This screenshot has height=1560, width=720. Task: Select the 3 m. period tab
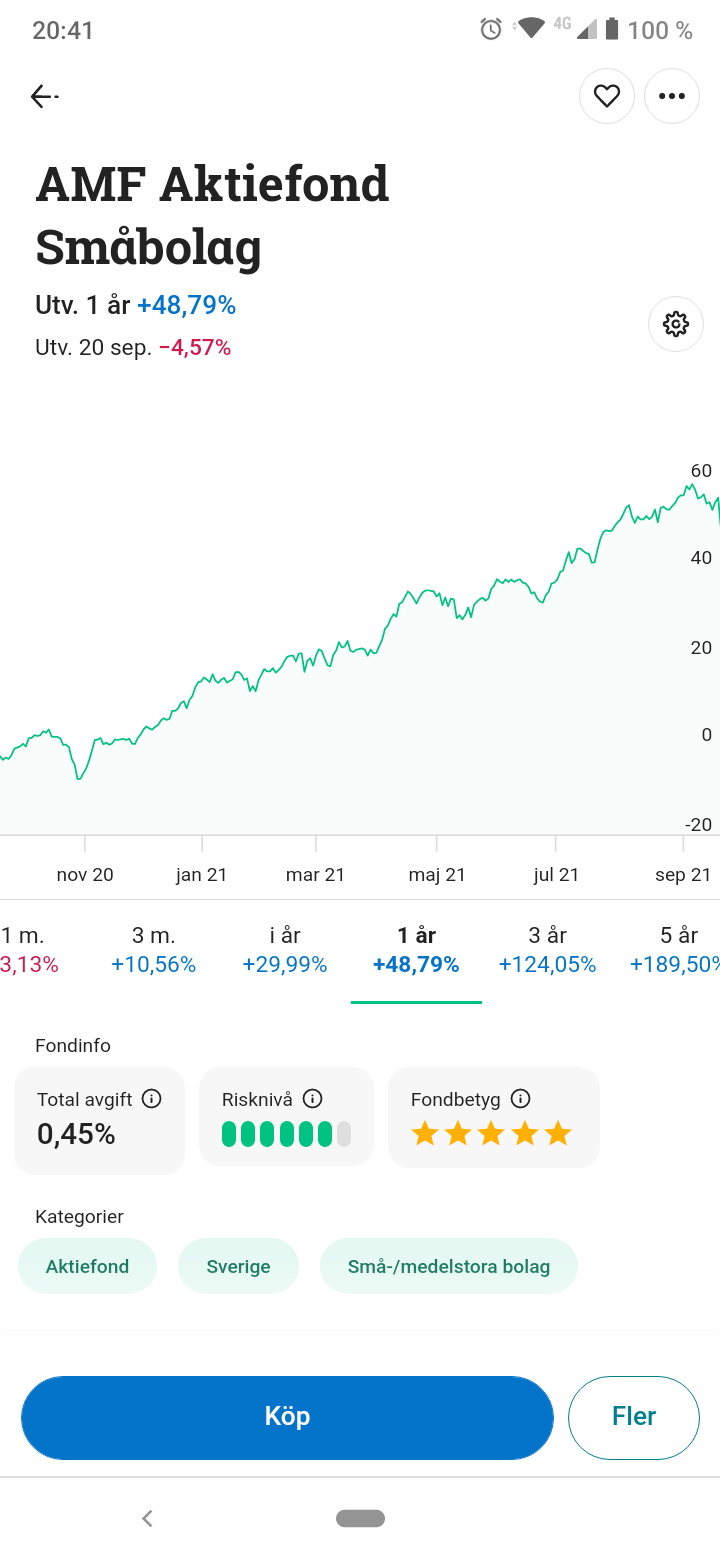coord(153,949)
